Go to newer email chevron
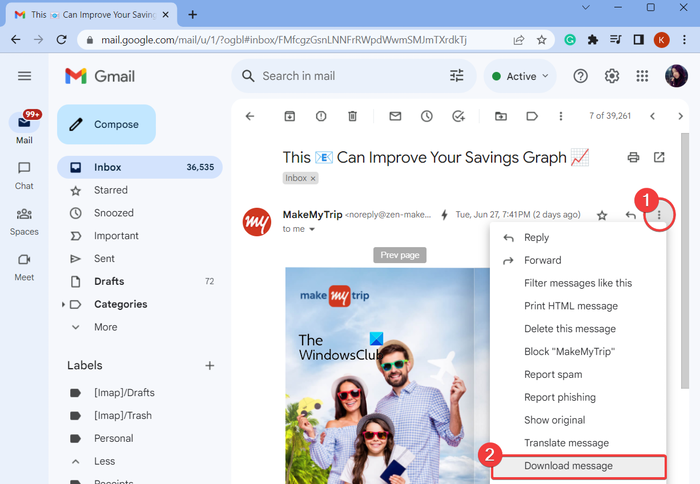The width and height of the screenshot is (700, 484). (652, 117)
